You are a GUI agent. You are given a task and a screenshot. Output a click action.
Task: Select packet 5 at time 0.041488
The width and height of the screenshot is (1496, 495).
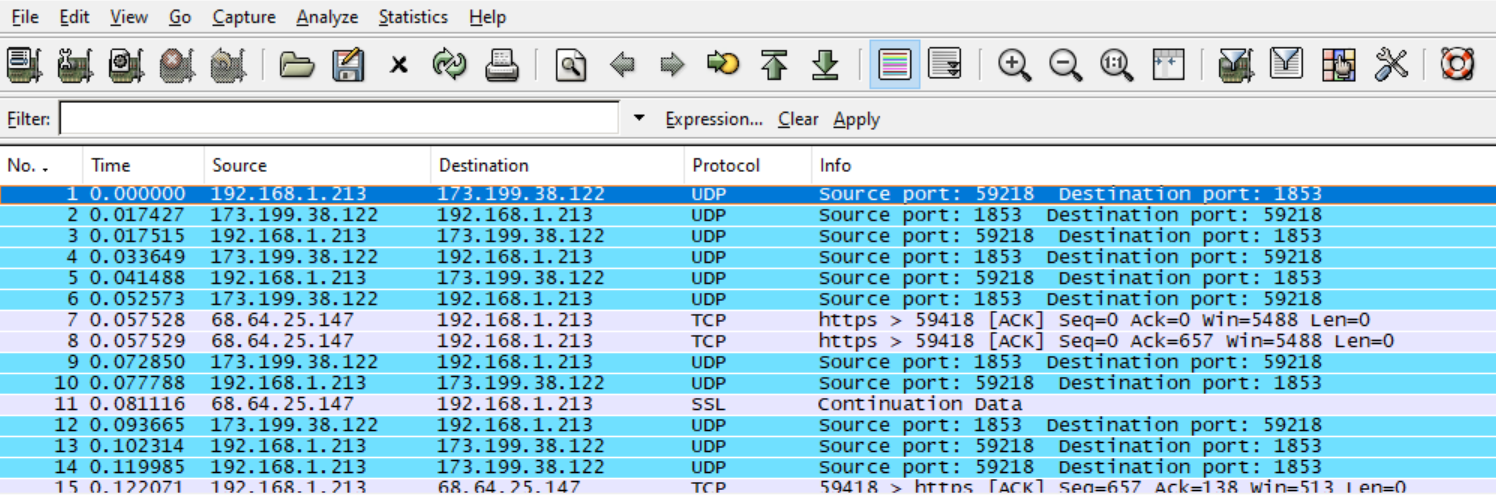tap(748, 278)
